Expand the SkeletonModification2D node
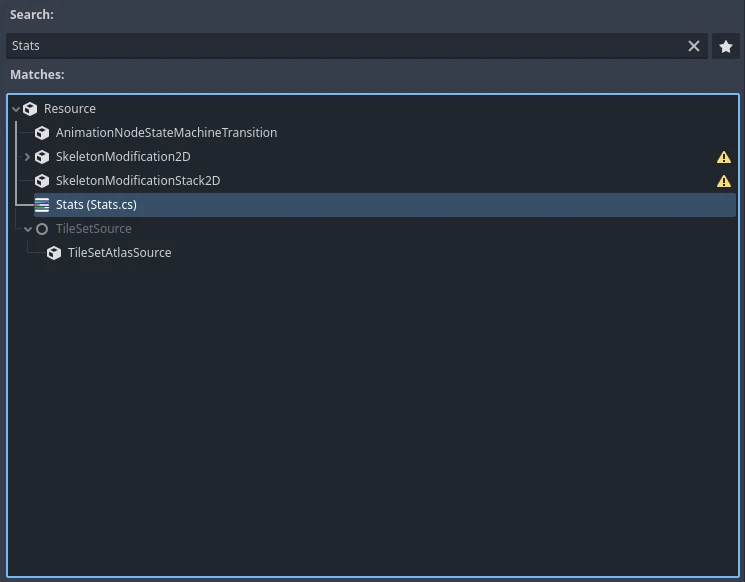The height and width of the screenshot is (582, 745). point(28,157)
